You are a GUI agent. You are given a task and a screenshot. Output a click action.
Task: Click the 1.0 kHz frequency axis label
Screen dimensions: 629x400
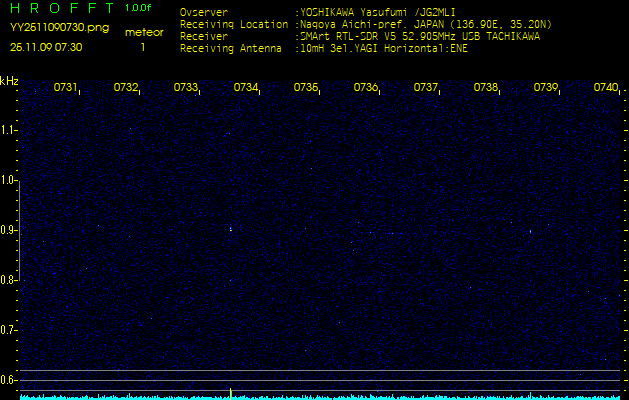pyautogui.click(x=9, y=180)
